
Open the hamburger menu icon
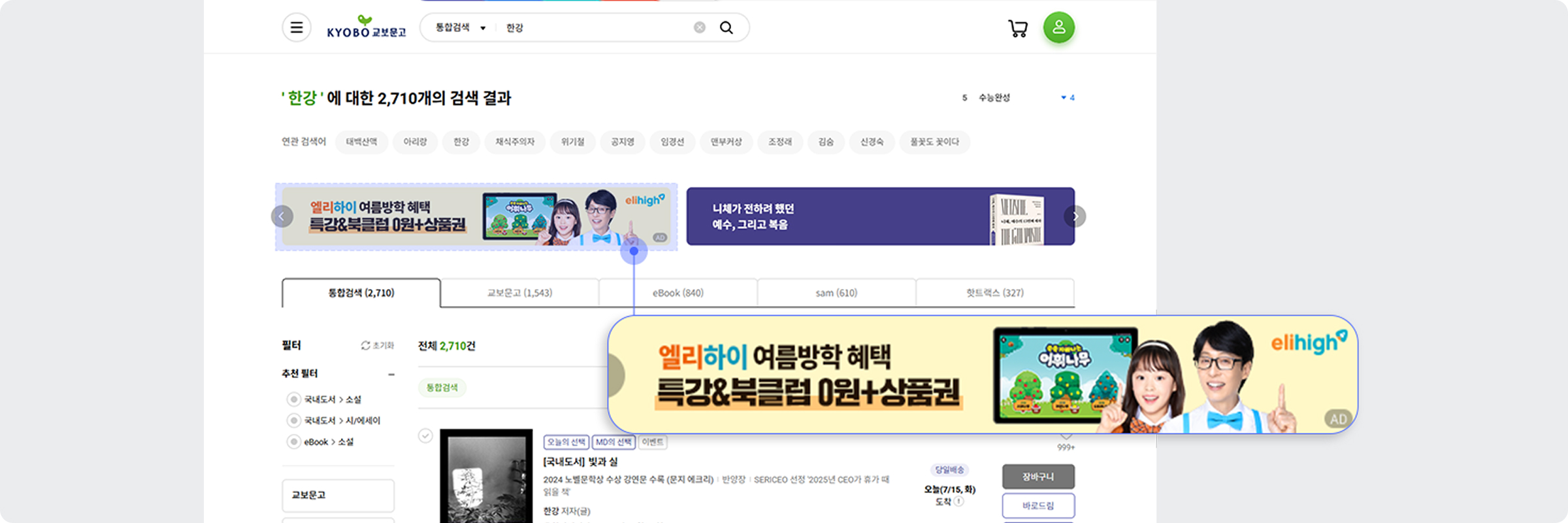pyautogui.click(x=296, y=27)
